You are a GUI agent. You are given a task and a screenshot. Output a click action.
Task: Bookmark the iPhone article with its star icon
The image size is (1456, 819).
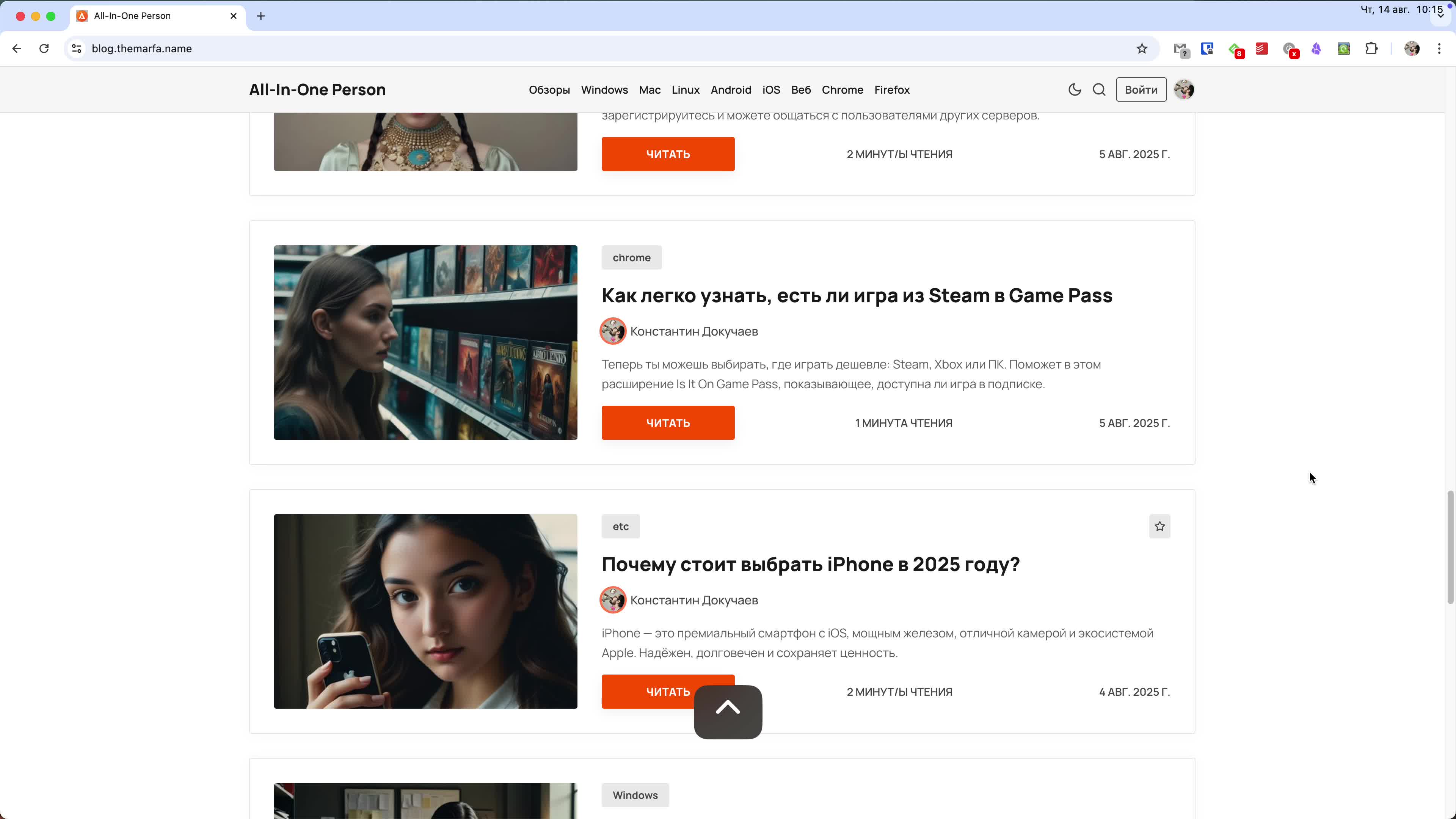[x=1159, y=526]
